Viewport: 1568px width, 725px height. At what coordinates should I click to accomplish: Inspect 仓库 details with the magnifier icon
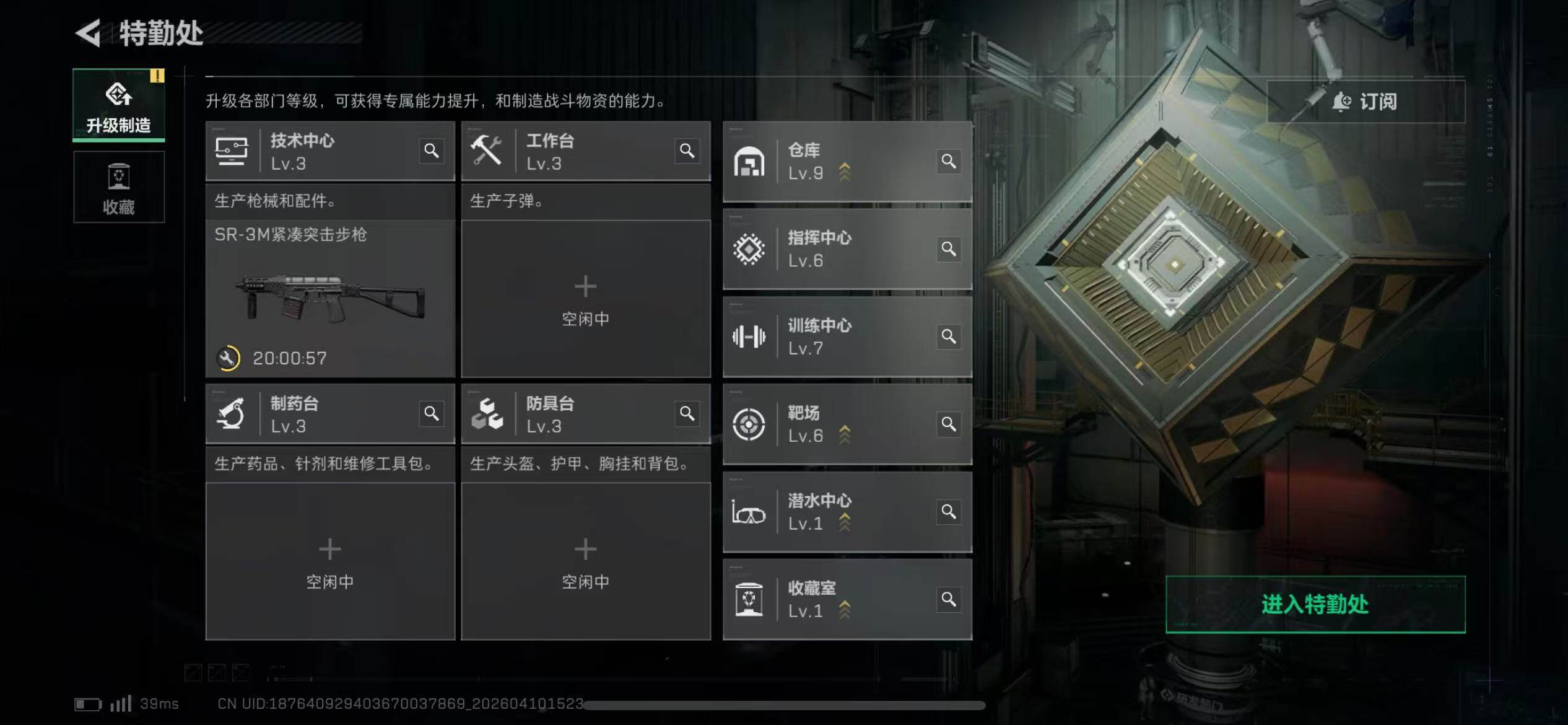tap(949, 161)
